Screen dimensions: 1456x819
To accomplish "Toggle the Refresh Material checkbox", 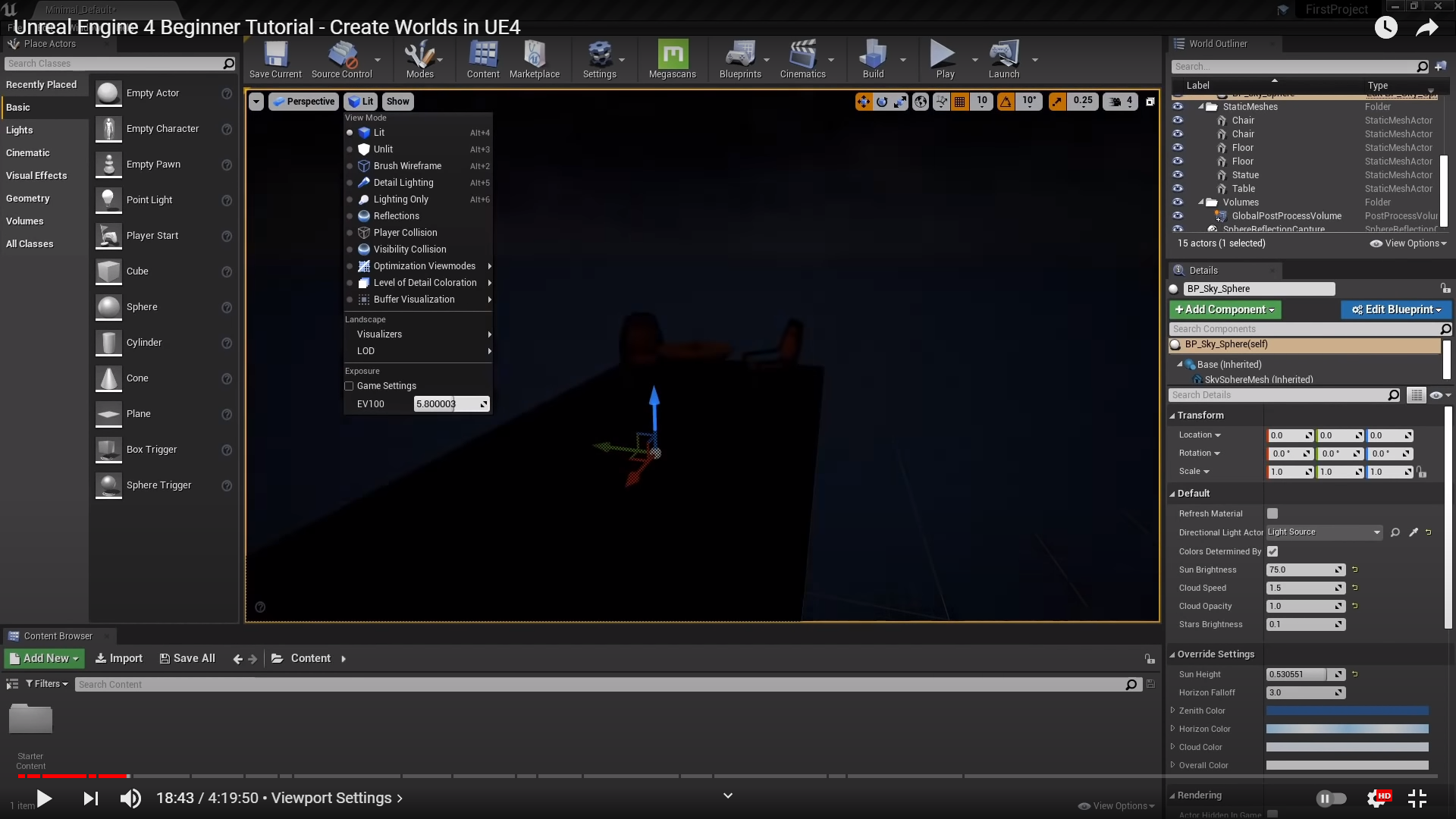I will 1272,513.
